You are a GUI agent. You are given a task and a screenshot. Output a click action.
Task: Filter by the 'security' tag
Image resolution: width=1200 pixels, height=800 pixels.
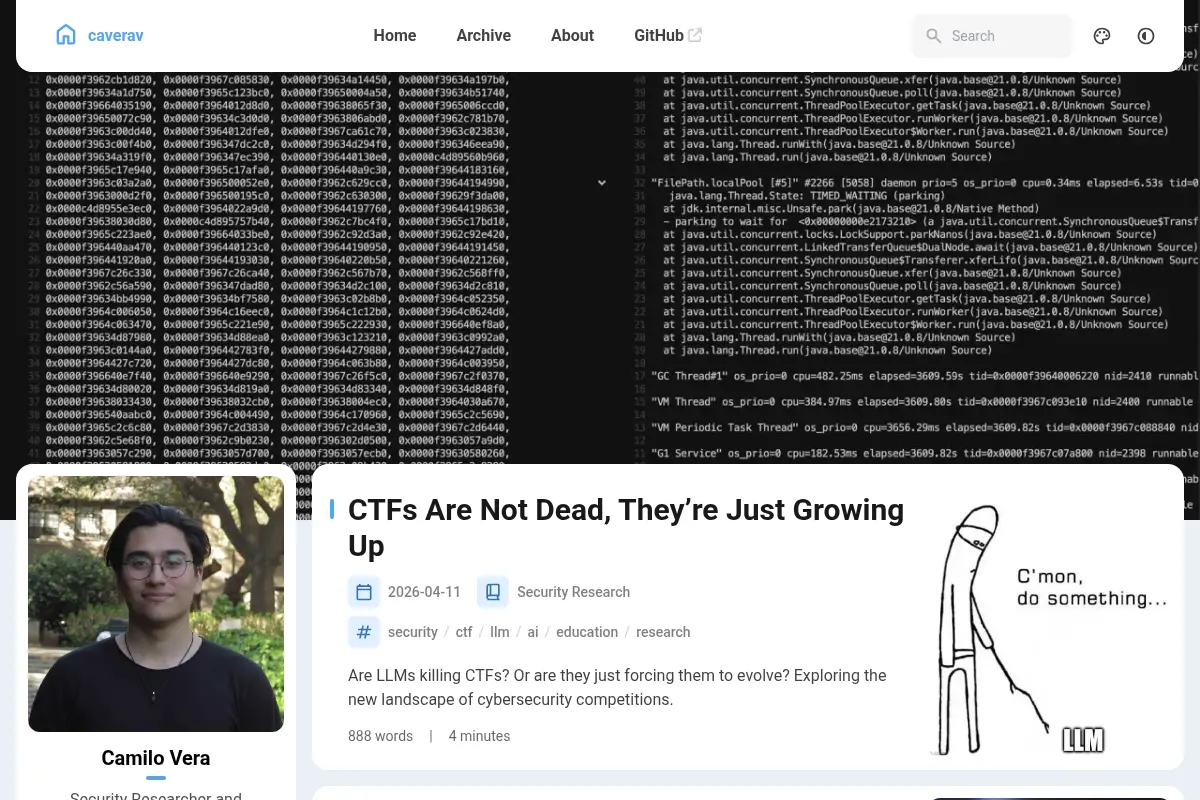click(413, 632)
